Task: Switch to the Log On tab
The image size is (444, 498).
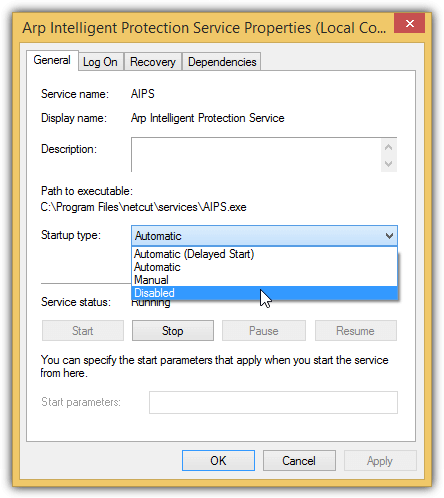Action: (x=100, y=62)
